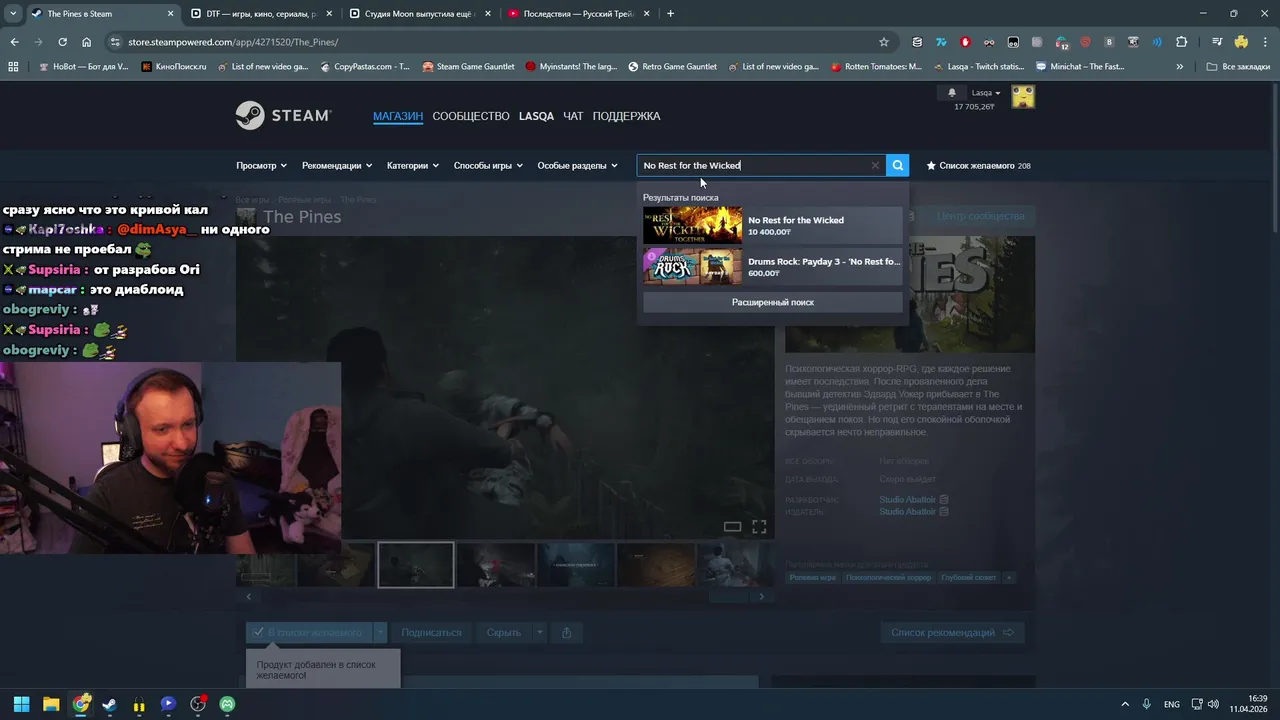
Task: Open the apps grid in bookmarks bar
Action: 13,67
